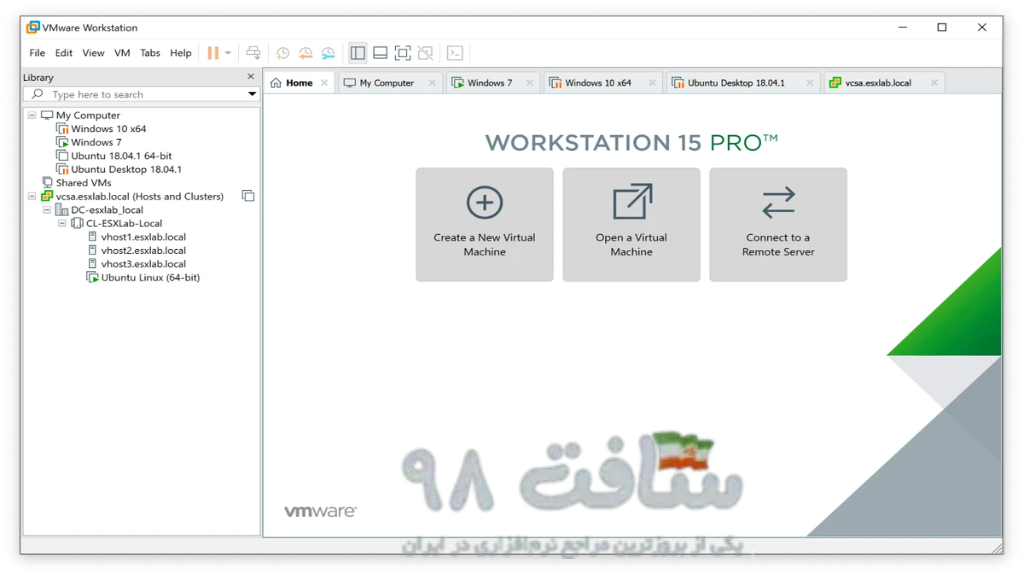Revert to snapshot toolbar icon

(306, 53)
